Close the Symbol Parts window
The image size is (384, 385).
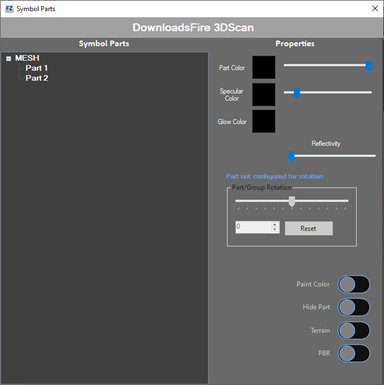click(375, 9)
